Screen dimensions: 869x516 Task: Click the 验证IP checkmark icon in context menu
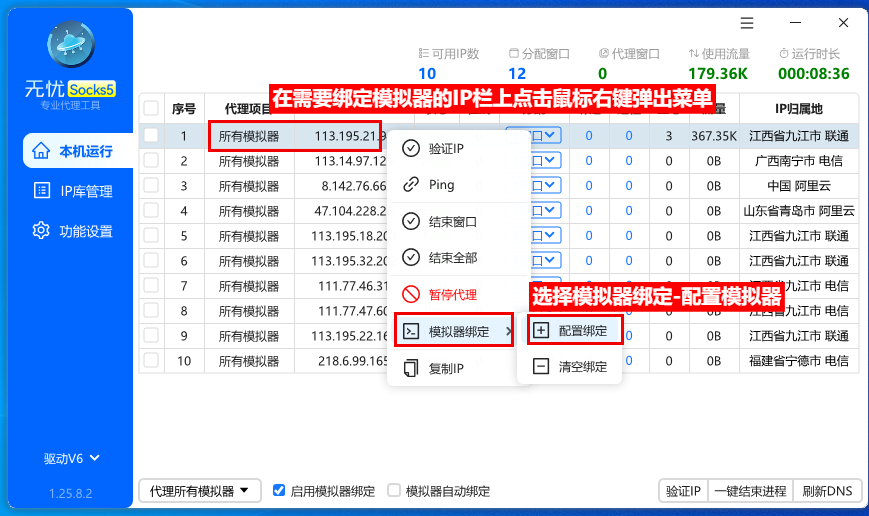[411, 149]
